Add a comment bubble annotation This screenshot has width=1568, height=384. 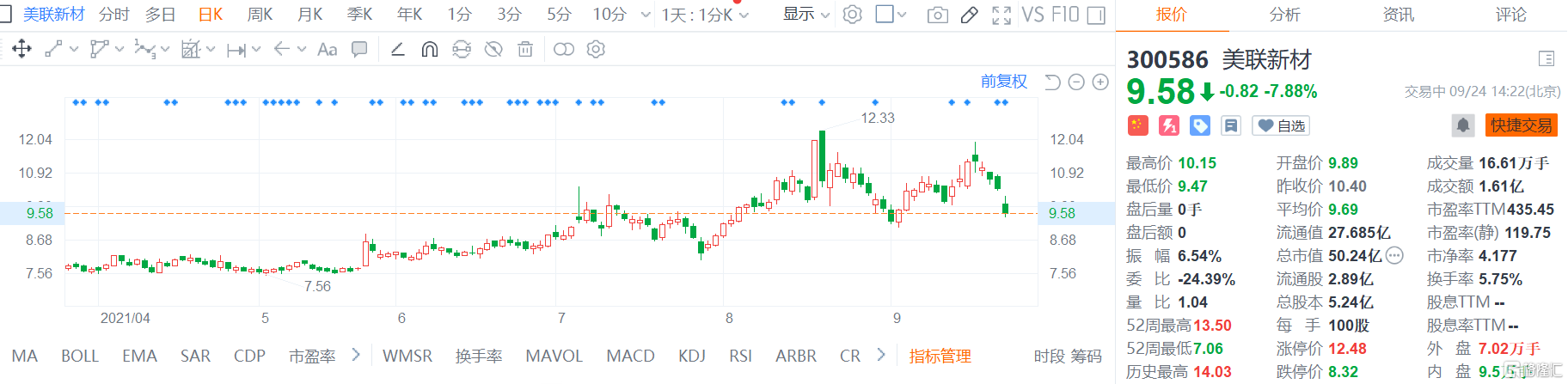tap(359, 49)
